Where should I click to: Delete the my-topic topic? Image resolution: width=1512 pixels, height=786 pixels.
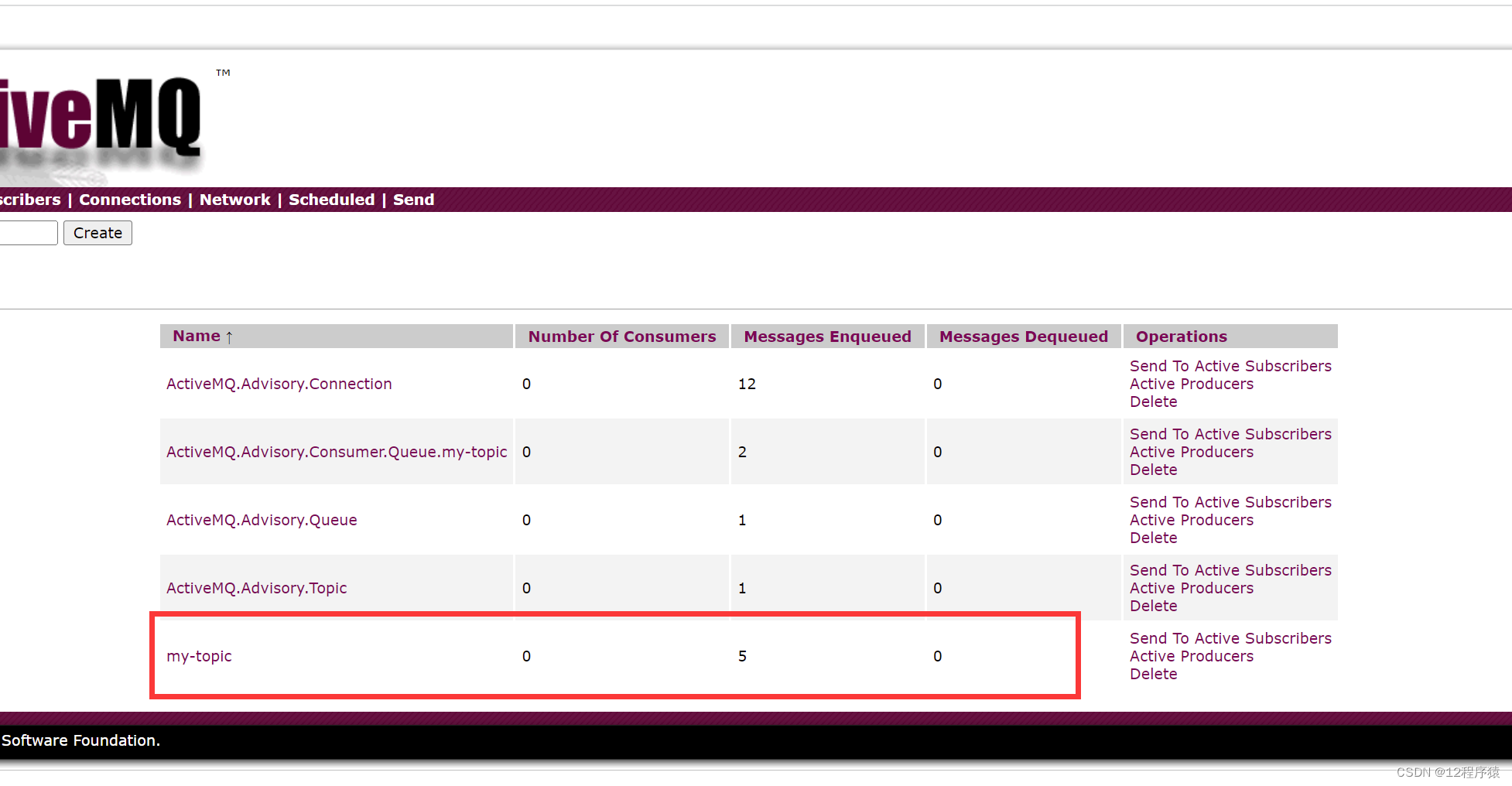click(x=1154, y=674)
